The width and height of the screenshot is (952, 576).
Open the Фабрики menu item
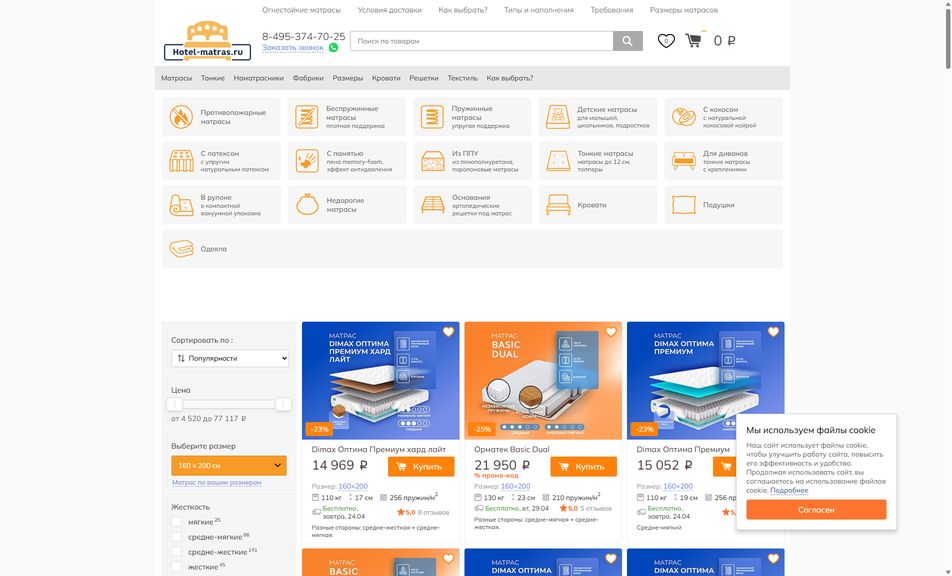(x=308, y=78)
